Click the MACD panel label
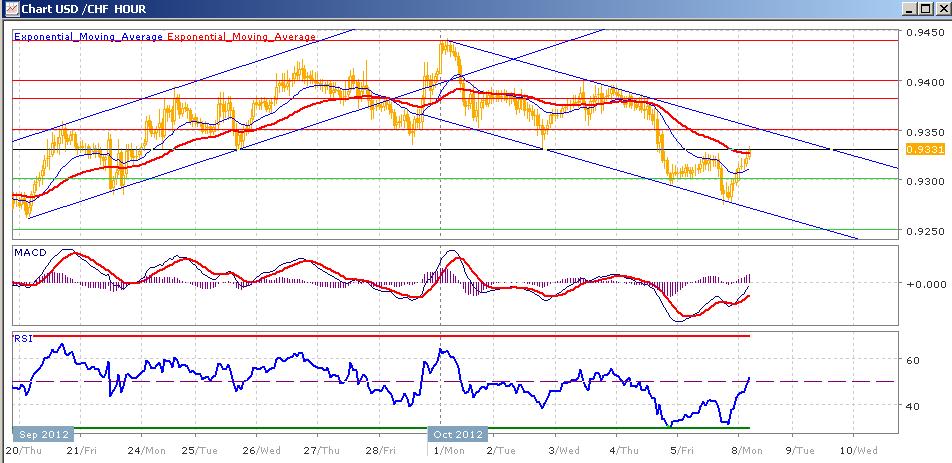This screenshot has width=952, height=463. [29, 252]
